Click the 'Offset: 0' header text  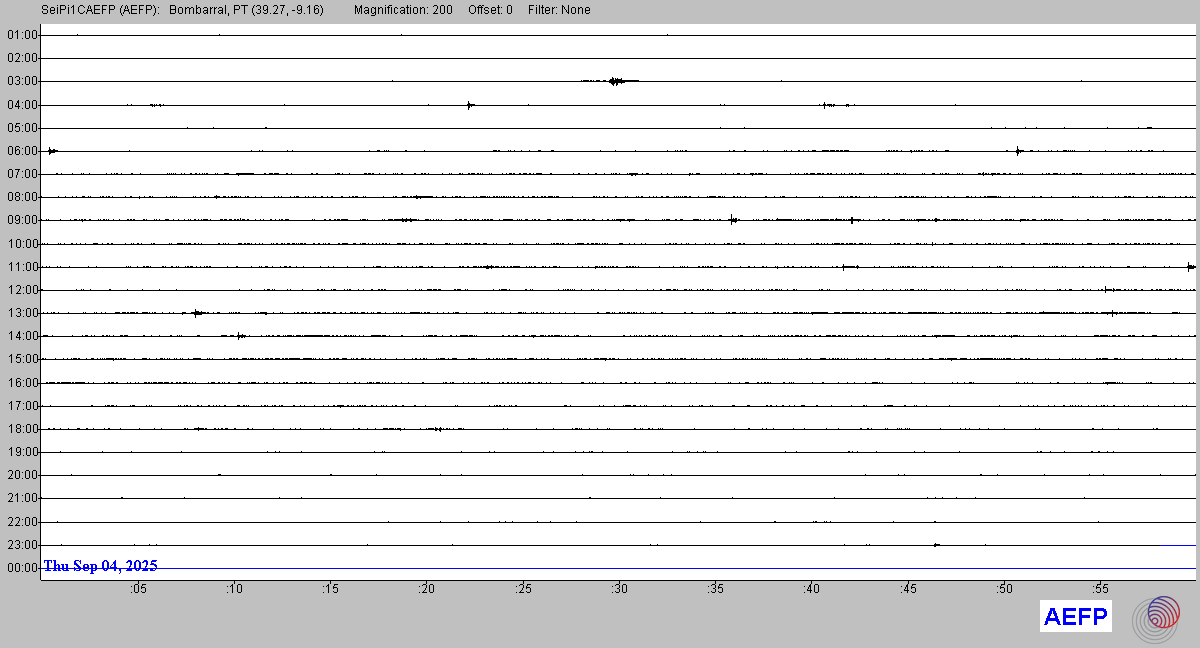tap(490, 10)
